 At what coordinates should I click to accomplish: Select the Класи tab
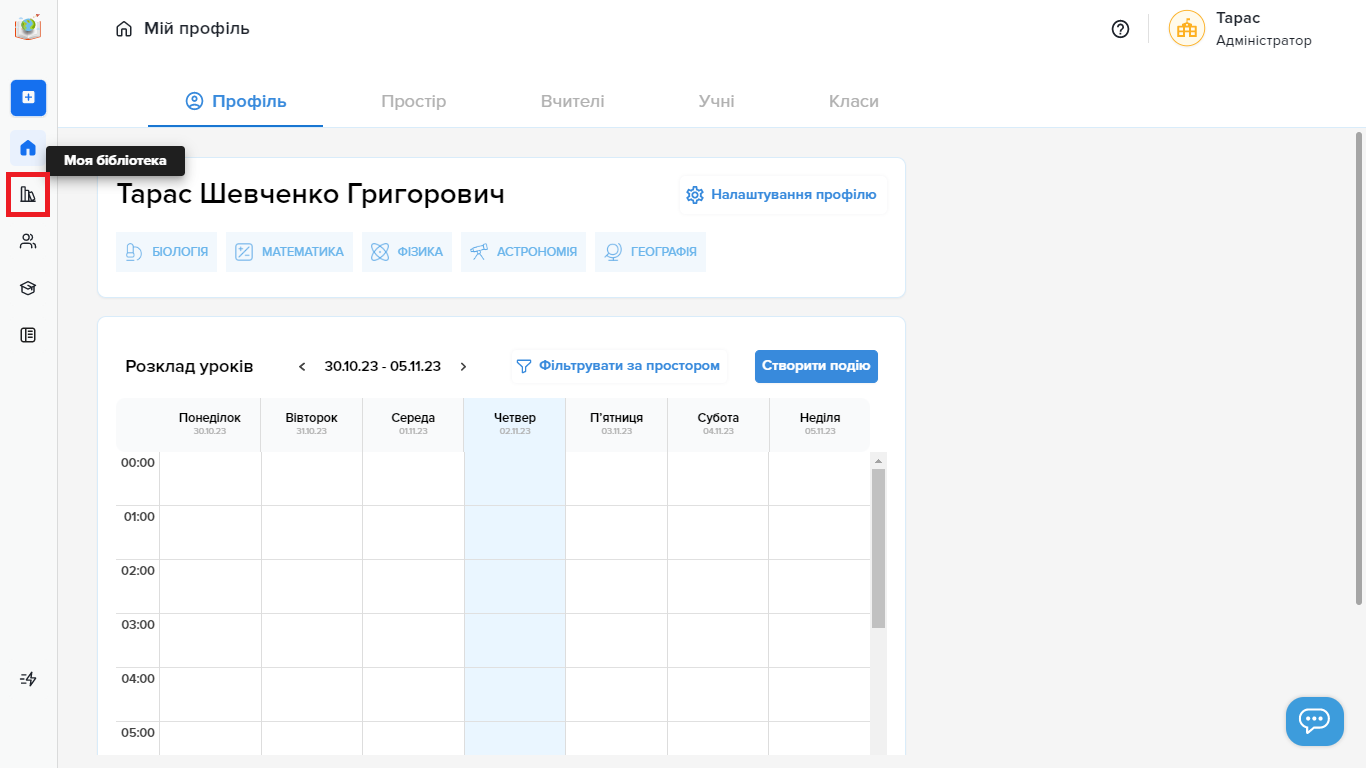tap(853, 101)
